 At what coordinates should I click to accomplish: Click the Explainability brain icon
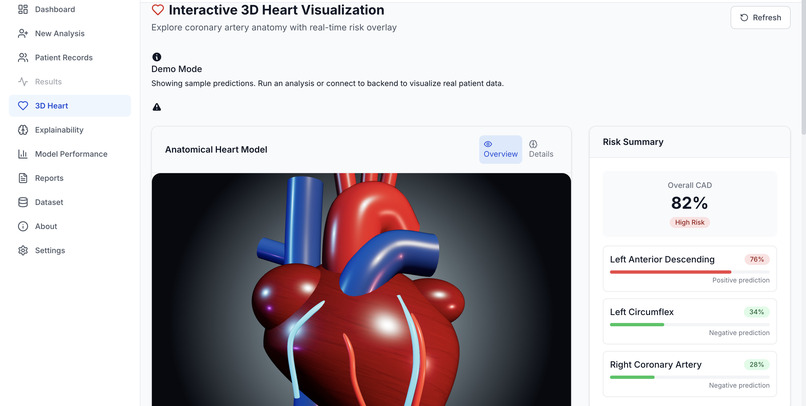pyautogui.click(x=23, y=130)
